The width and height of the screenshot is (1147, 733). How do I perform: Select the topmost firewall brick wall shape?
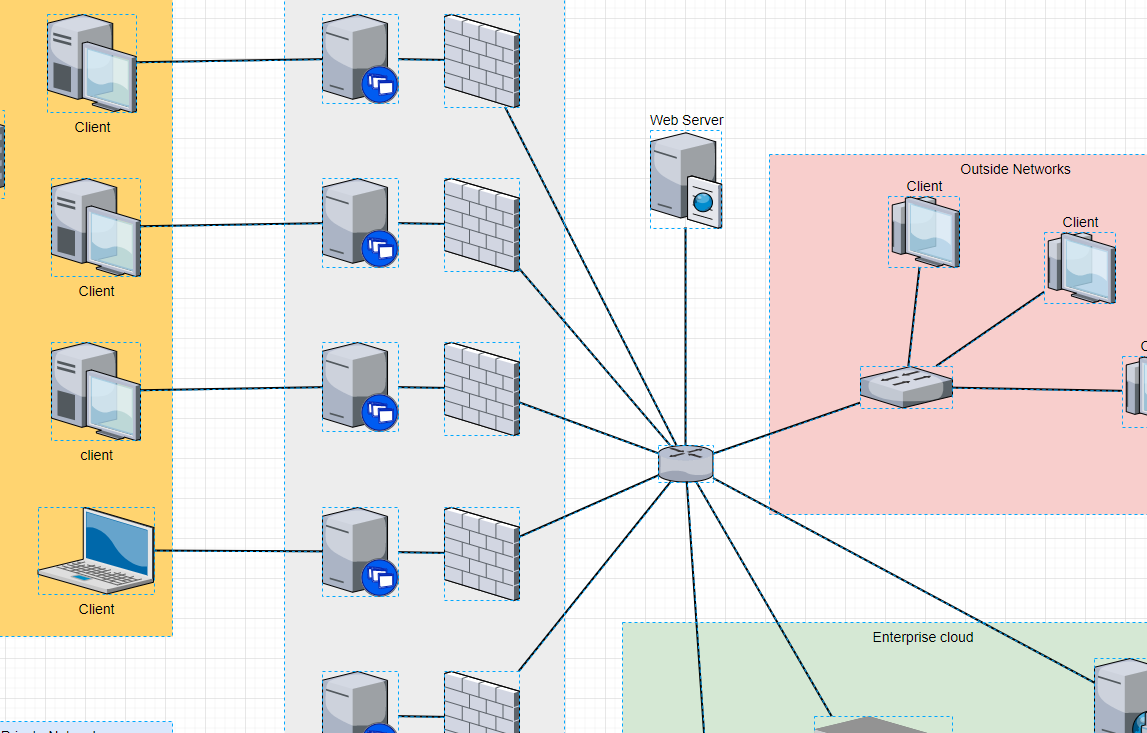point(481,62)
